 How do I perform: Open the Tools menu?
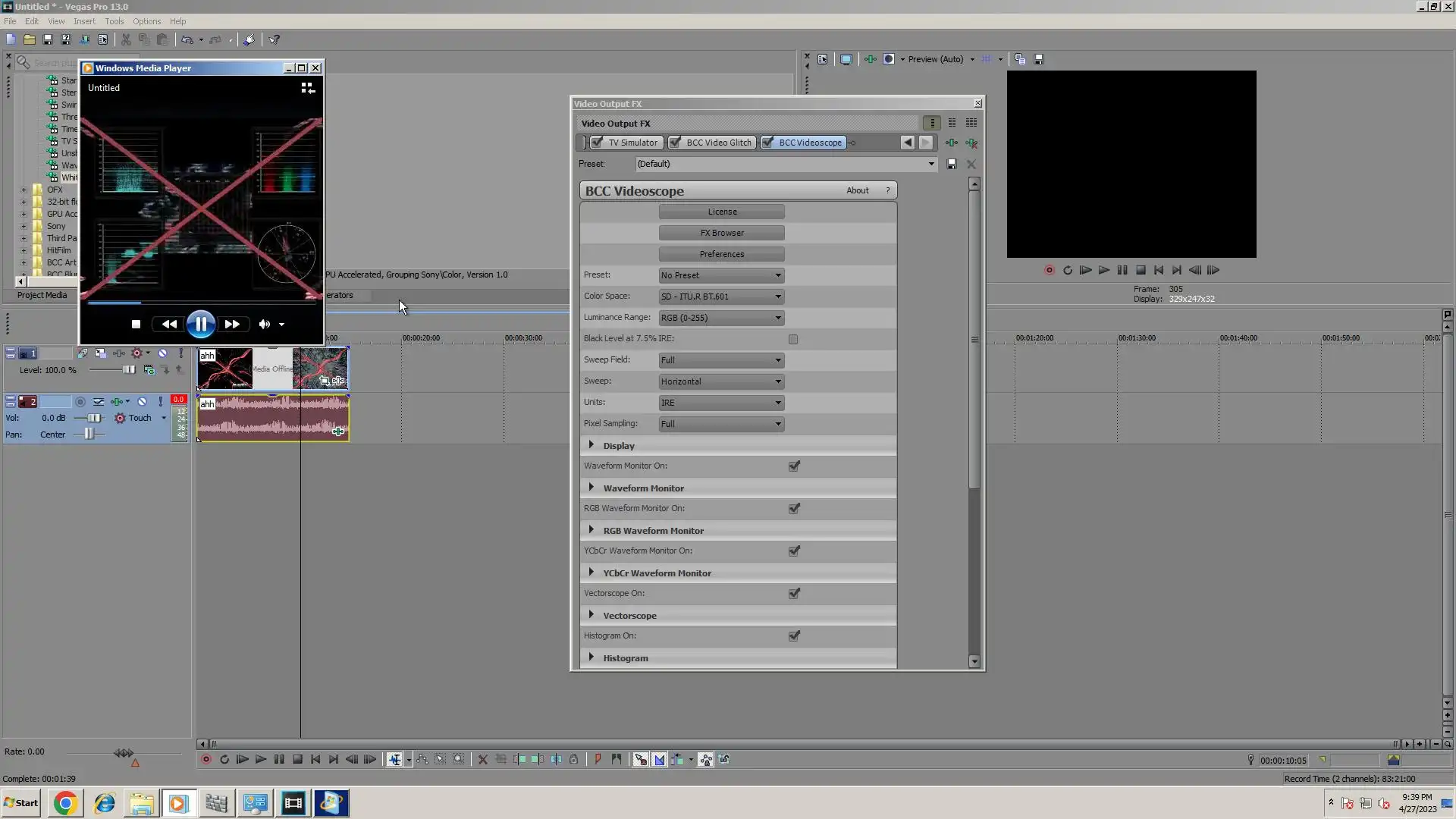point(115,21)
